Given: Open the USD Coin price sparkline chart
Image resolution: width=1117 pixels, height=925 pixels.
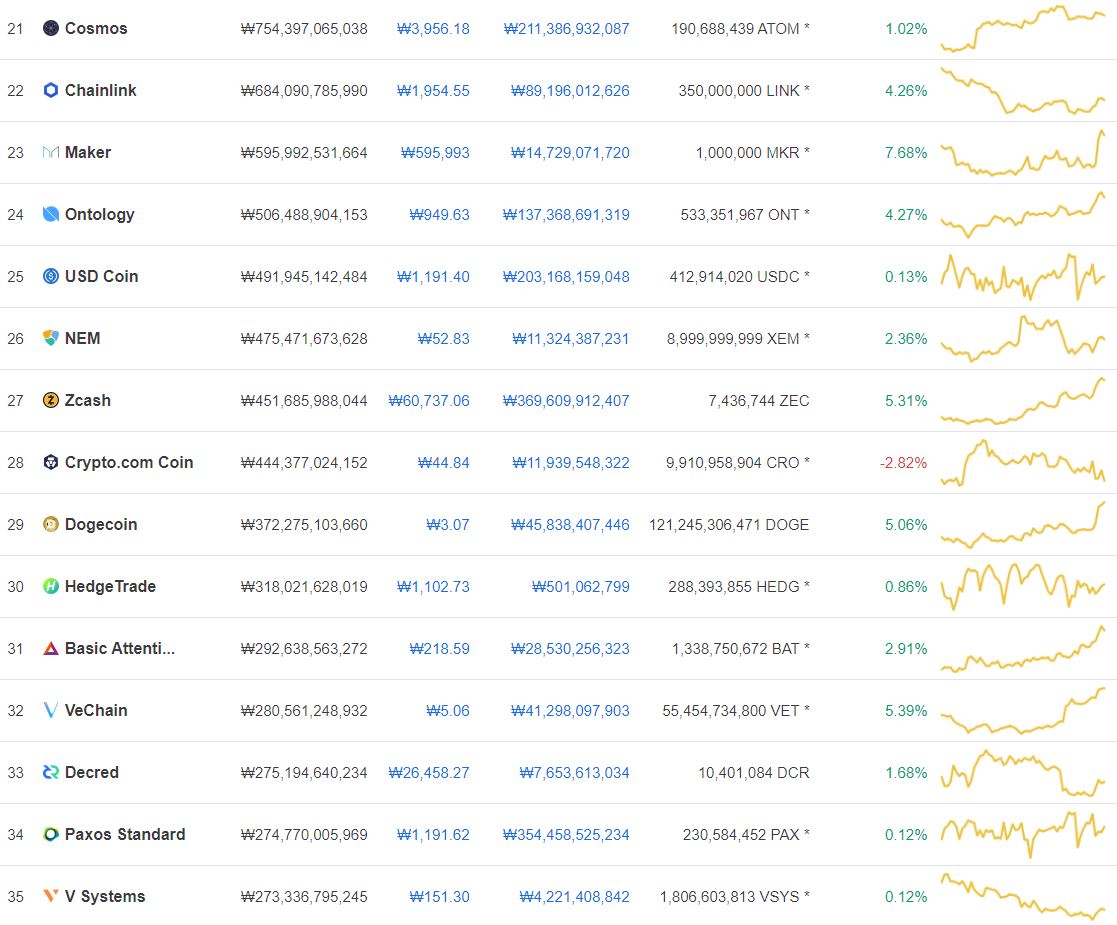Looking at the screenshot, I should (x=1023, y=277).
